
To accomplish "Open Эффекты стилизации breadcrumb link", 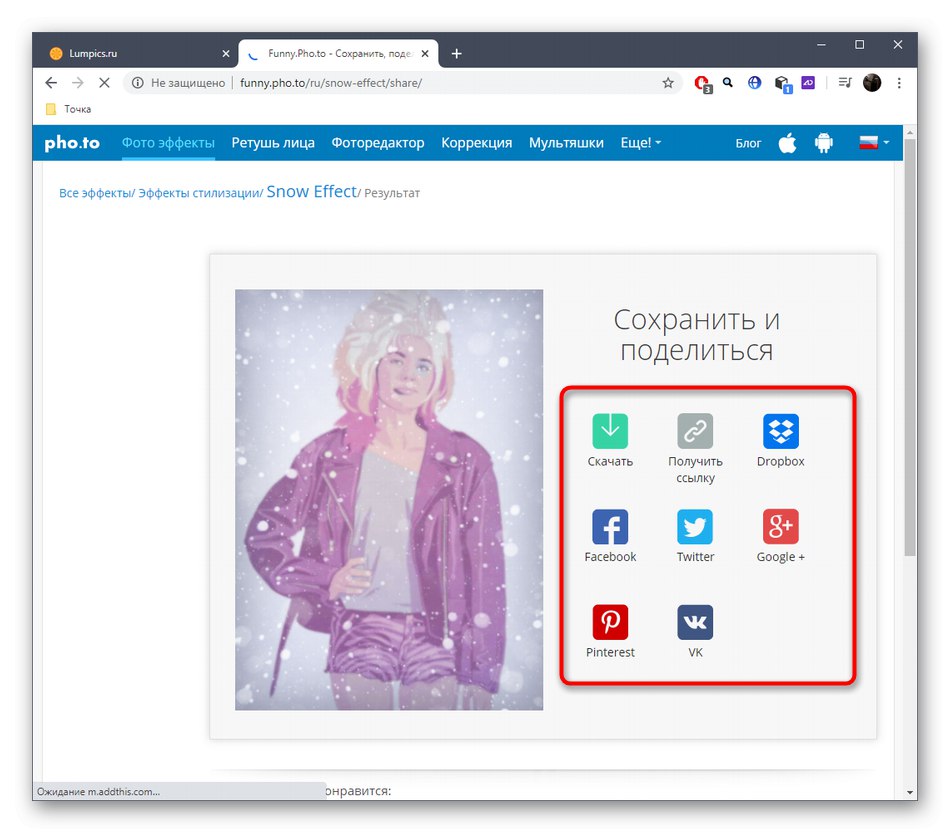I will pos(199,193).
